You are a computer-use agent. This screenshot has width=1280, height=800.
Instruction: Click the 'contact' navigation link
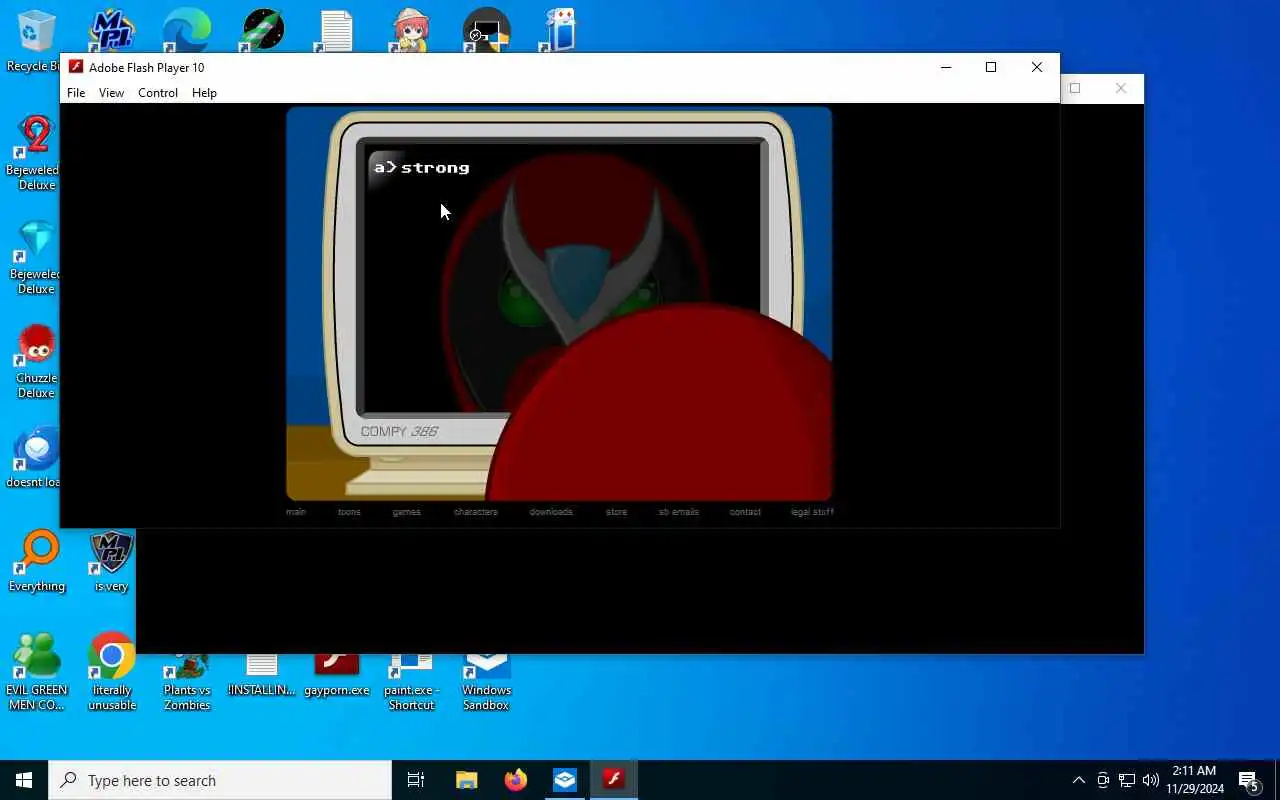745,512
